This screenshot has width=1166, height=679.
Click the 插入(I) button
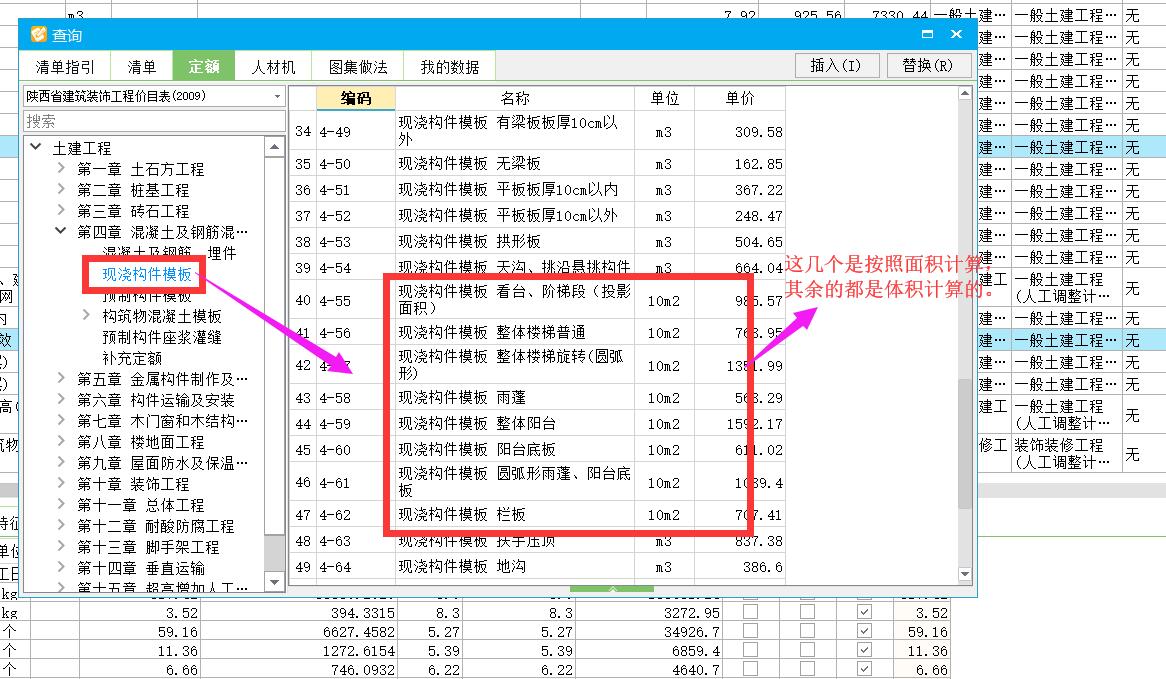pyautogui.click(x=837, y=65)
